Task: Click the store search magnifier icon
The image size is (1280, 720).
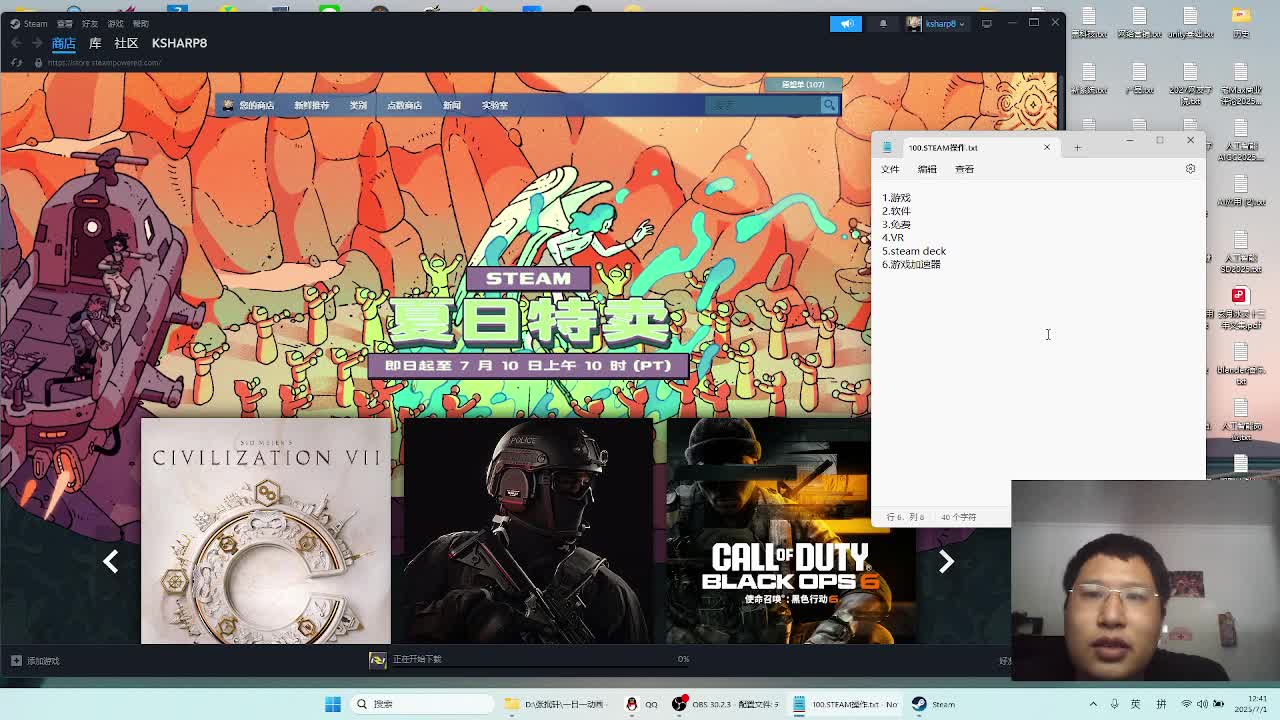Action: (x=829, y=105)
